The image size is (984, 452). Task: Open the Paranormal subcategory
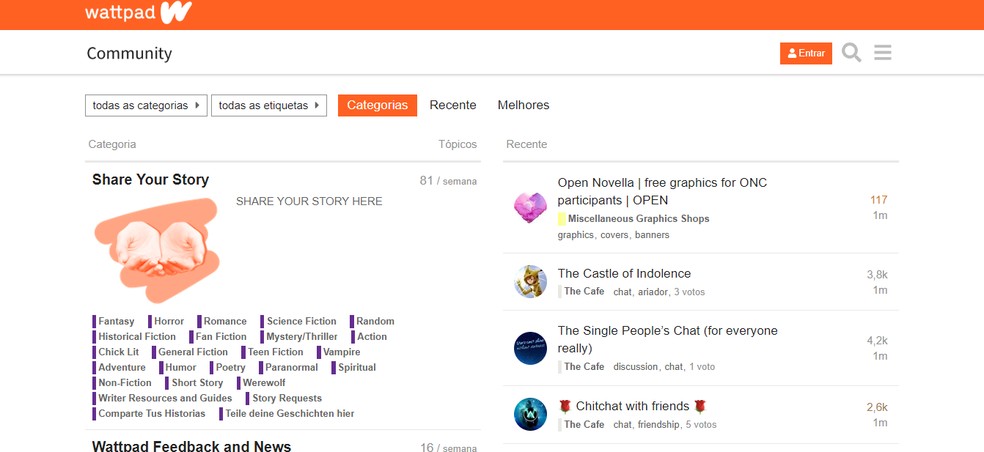coord(291,367)
